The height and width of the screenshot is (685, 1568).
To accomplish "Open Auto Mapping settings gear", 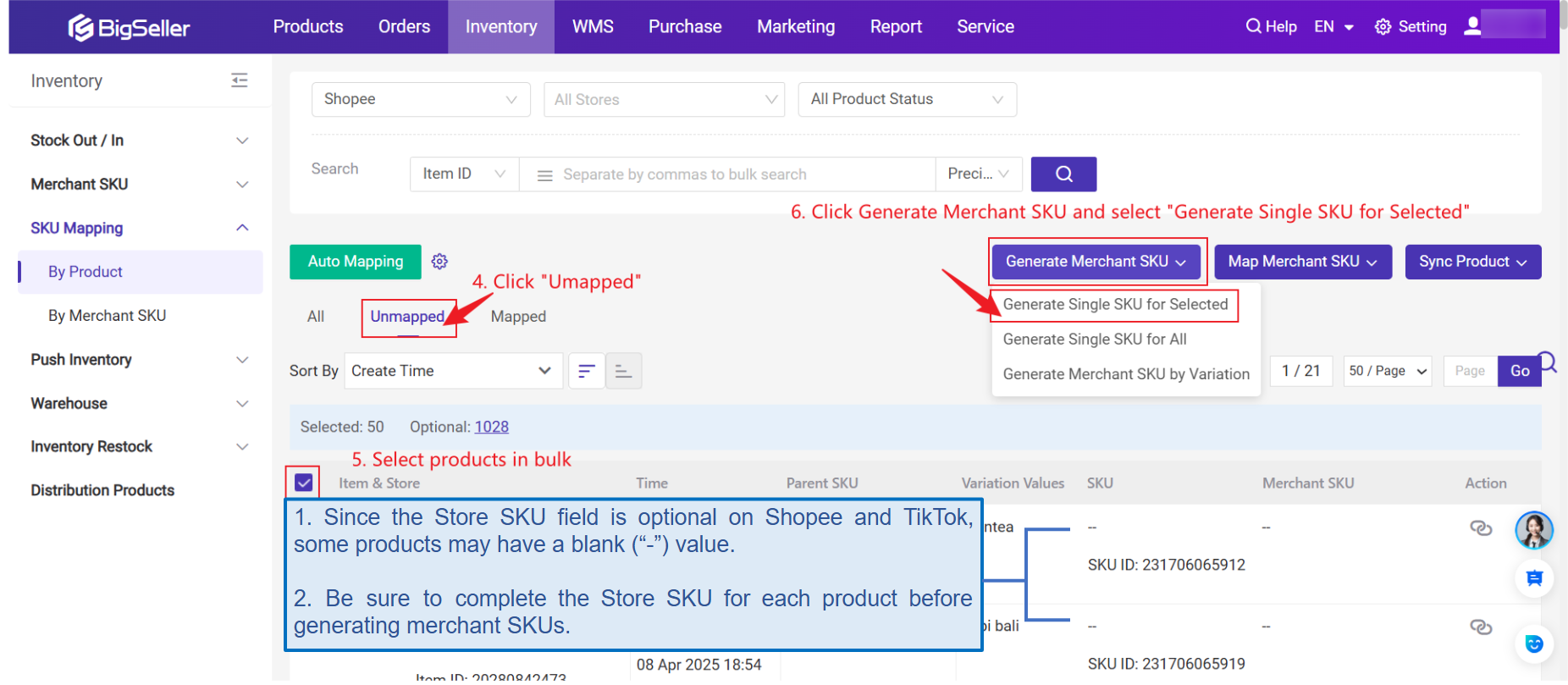I will click(439, 262).
